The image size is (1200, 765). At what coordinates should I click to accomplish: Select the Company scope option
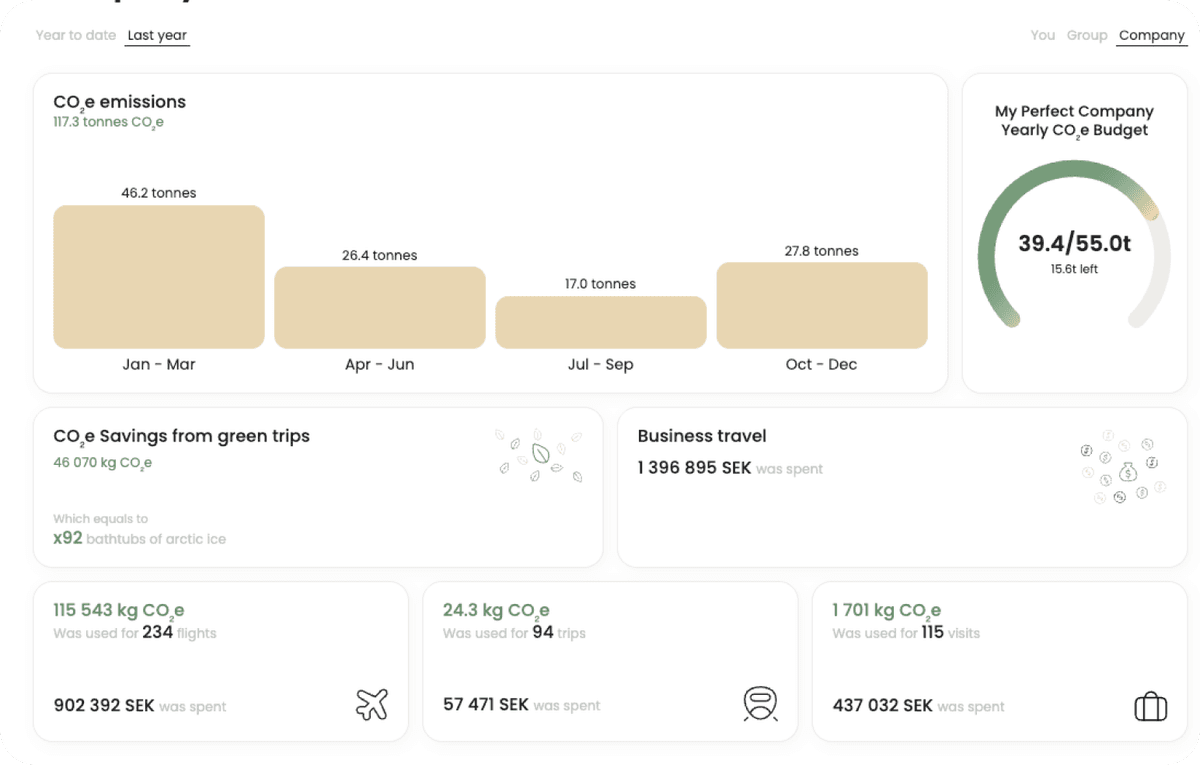(x=1151, y=35)
